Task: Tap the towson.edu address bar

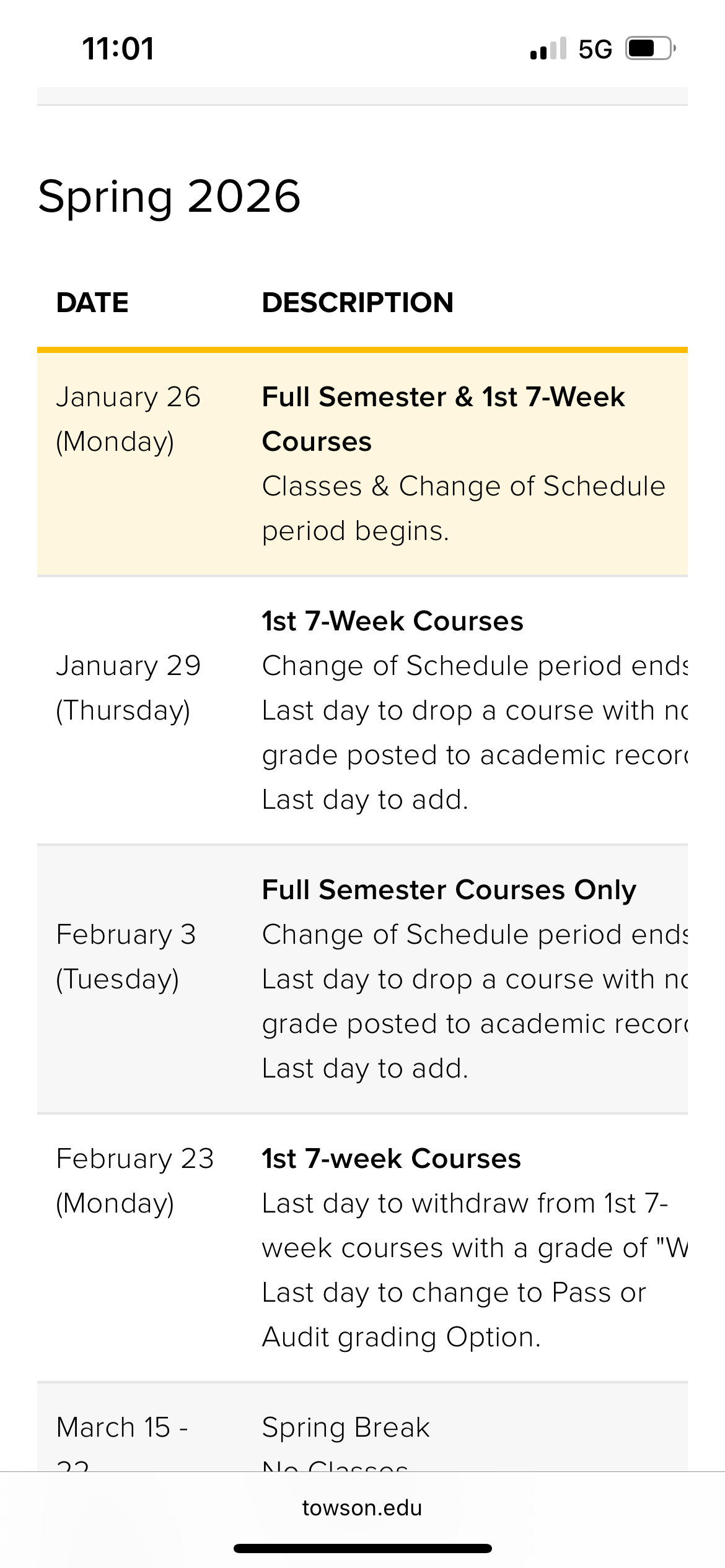Action: [x=362, y=1507]
